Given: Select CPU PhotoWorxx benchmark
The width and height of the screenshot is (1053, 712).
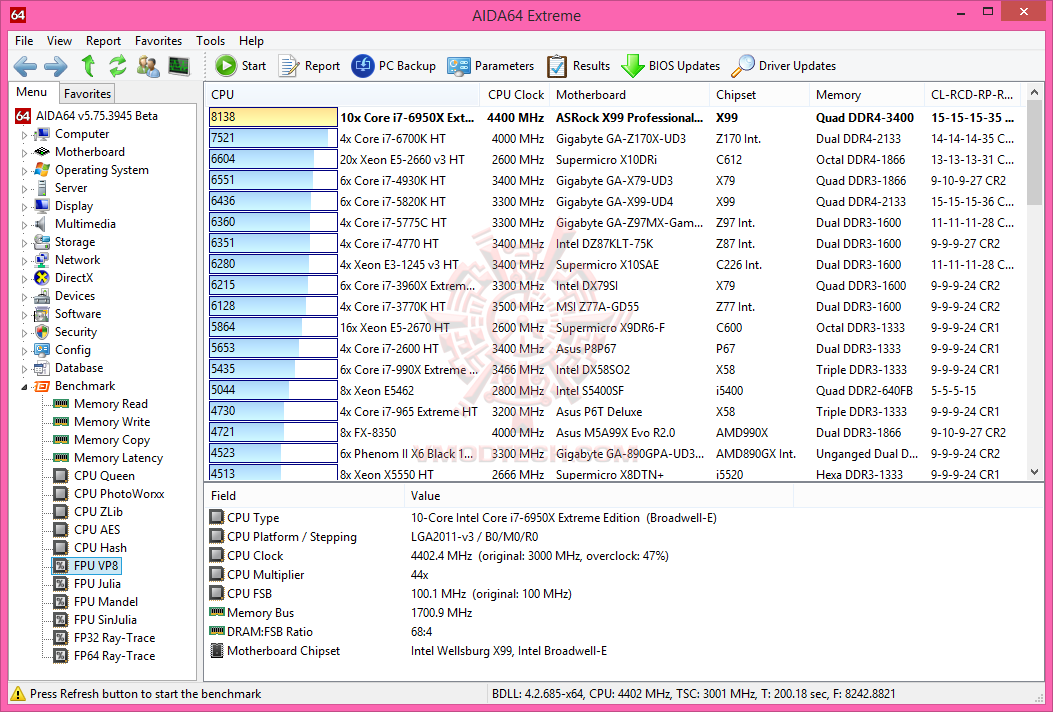Looking at the screenshot, I should click(119, 494).
